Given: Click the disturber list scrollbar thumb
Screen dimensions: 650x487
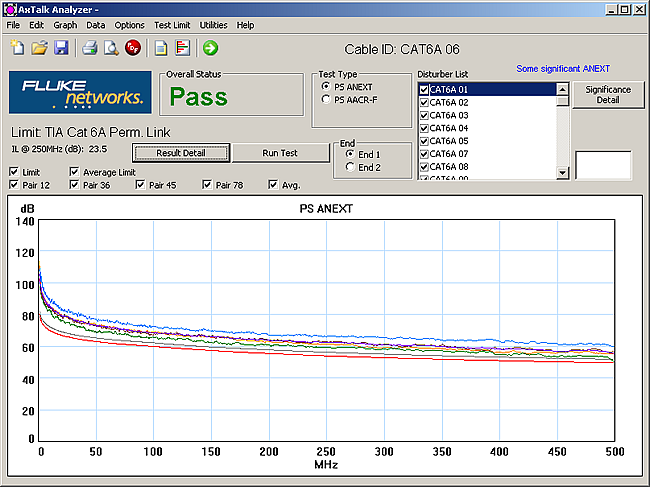Looking at the screenshot, I should tap(562, 100).
